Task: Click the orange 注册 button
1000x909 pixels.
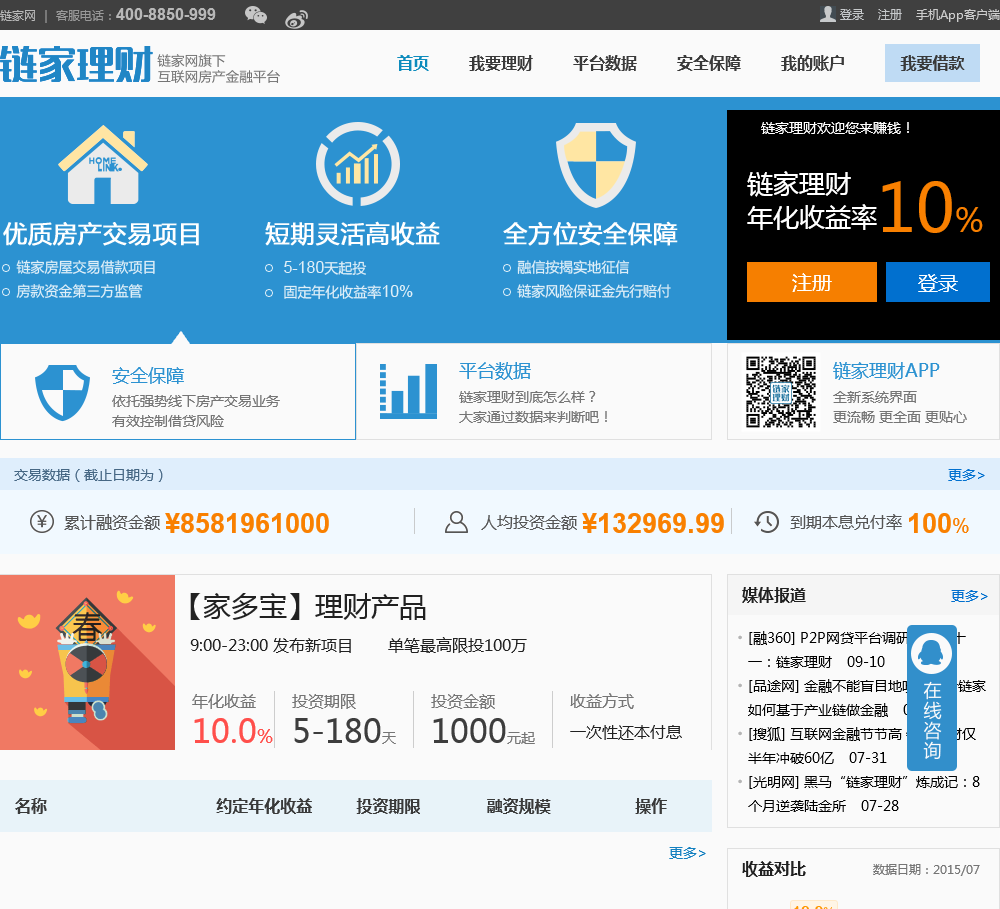Action: point(811,282)
